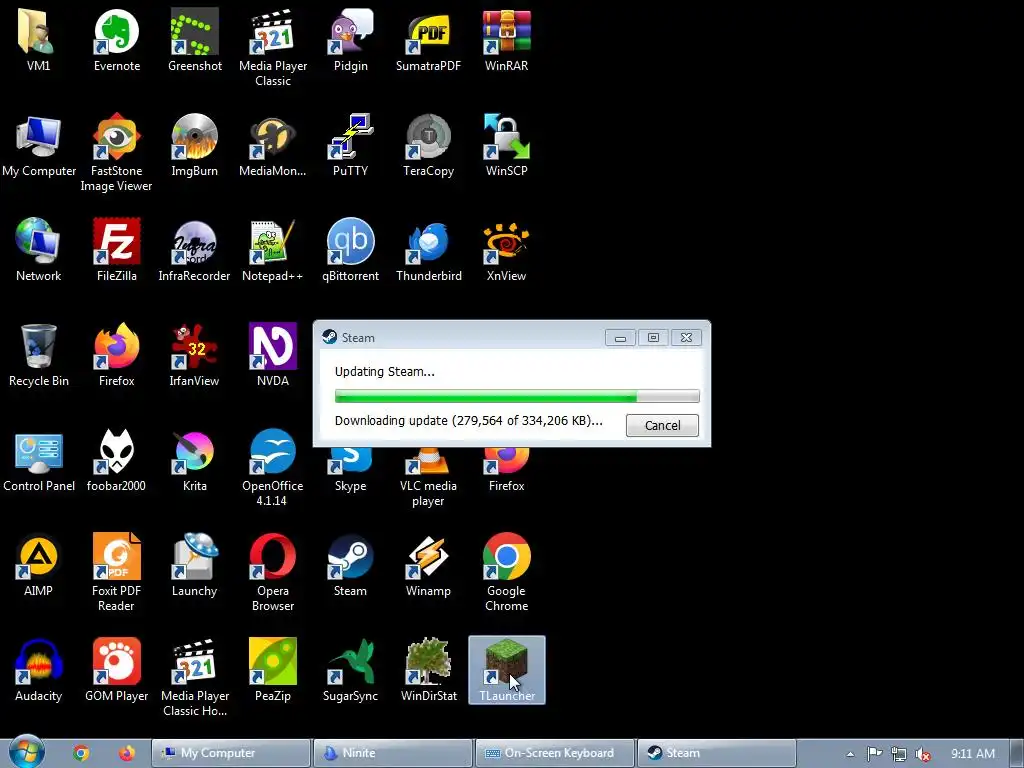Select the Winamp desktop icon
The image size is (1024, 768).
point(428,566)
